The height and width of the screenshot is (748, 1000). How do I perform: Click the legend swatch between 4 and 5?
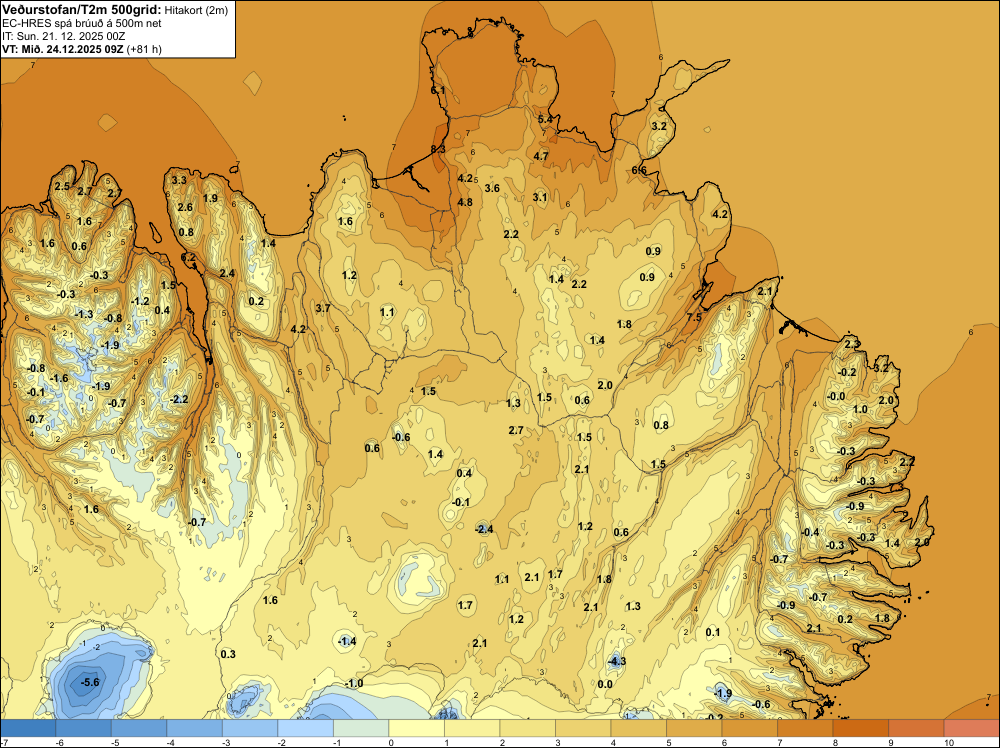coord(638,728)
